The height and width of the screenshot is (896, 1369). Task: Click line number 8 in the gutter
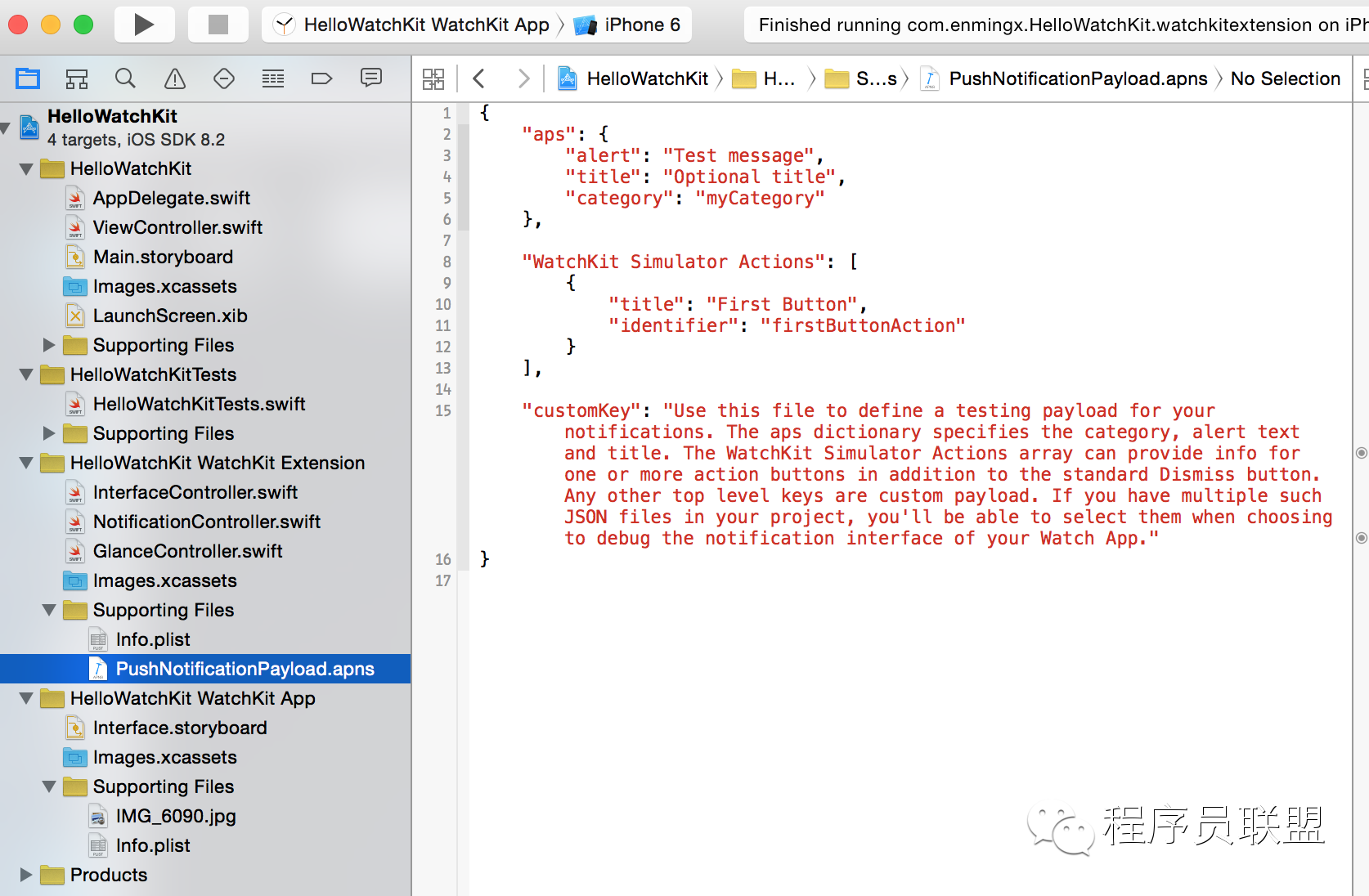coord(447,262)
